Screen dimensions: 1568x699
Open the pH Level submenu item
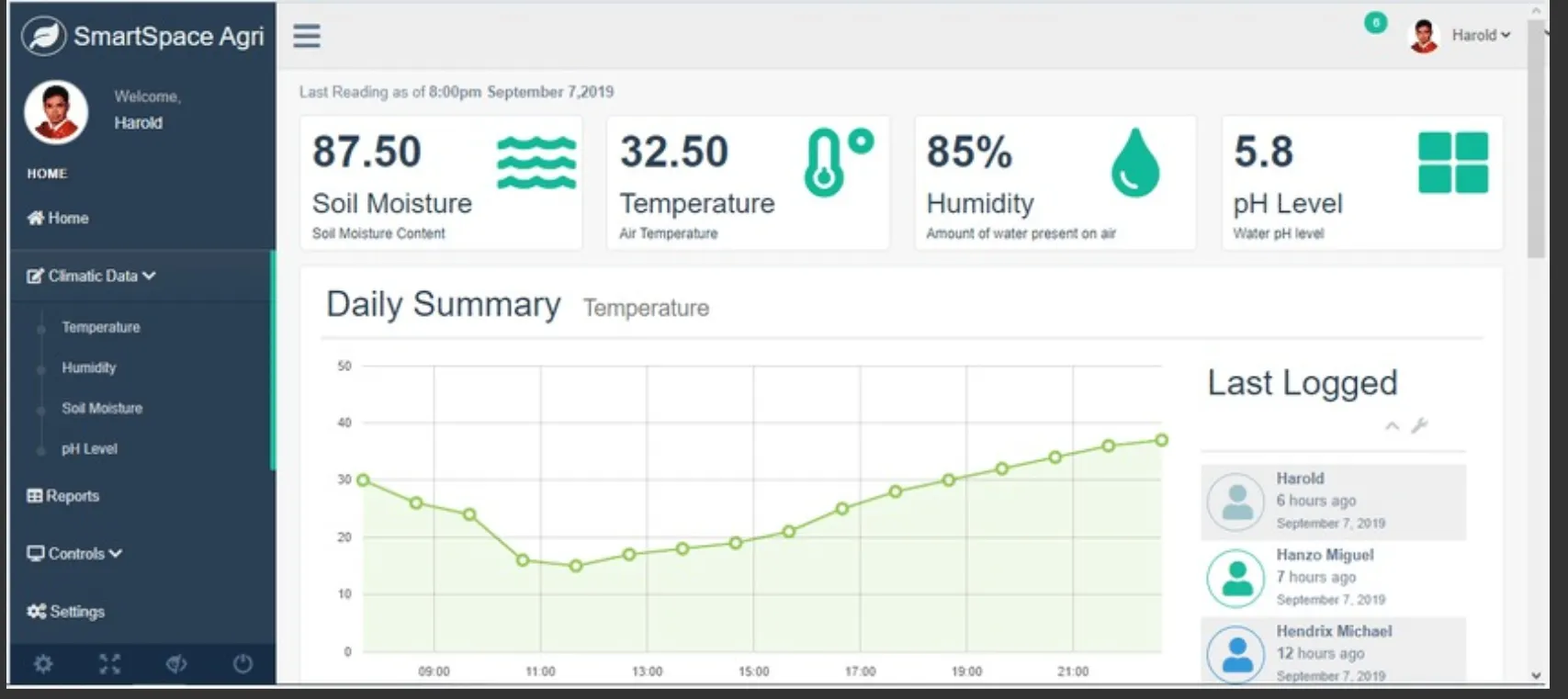89,449
